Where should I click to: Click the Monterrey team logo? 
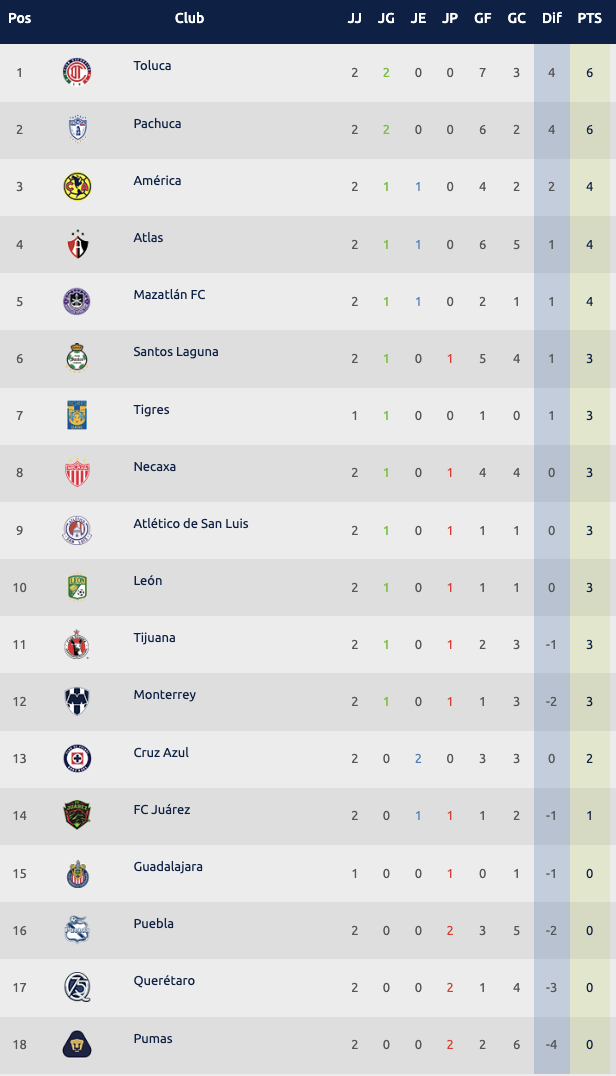pos(77,700)
